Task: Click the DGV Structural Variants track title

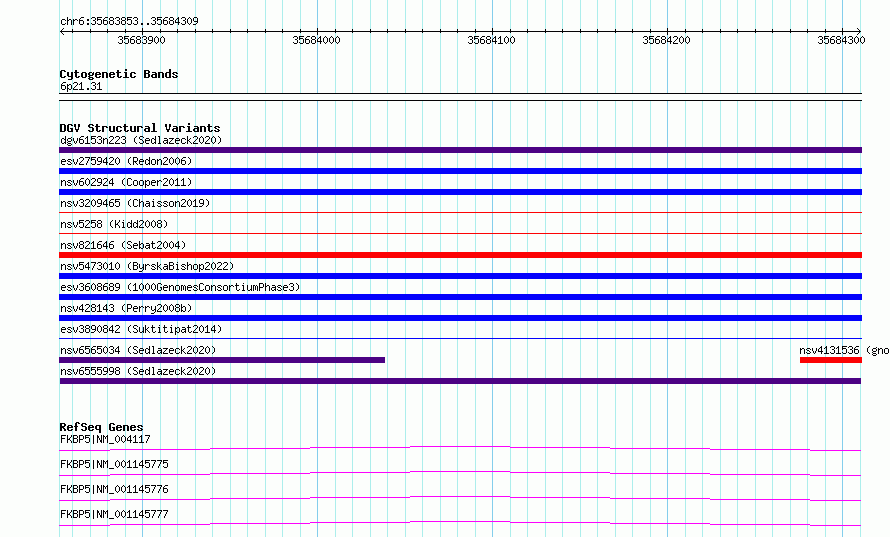Action: (140, 128)
